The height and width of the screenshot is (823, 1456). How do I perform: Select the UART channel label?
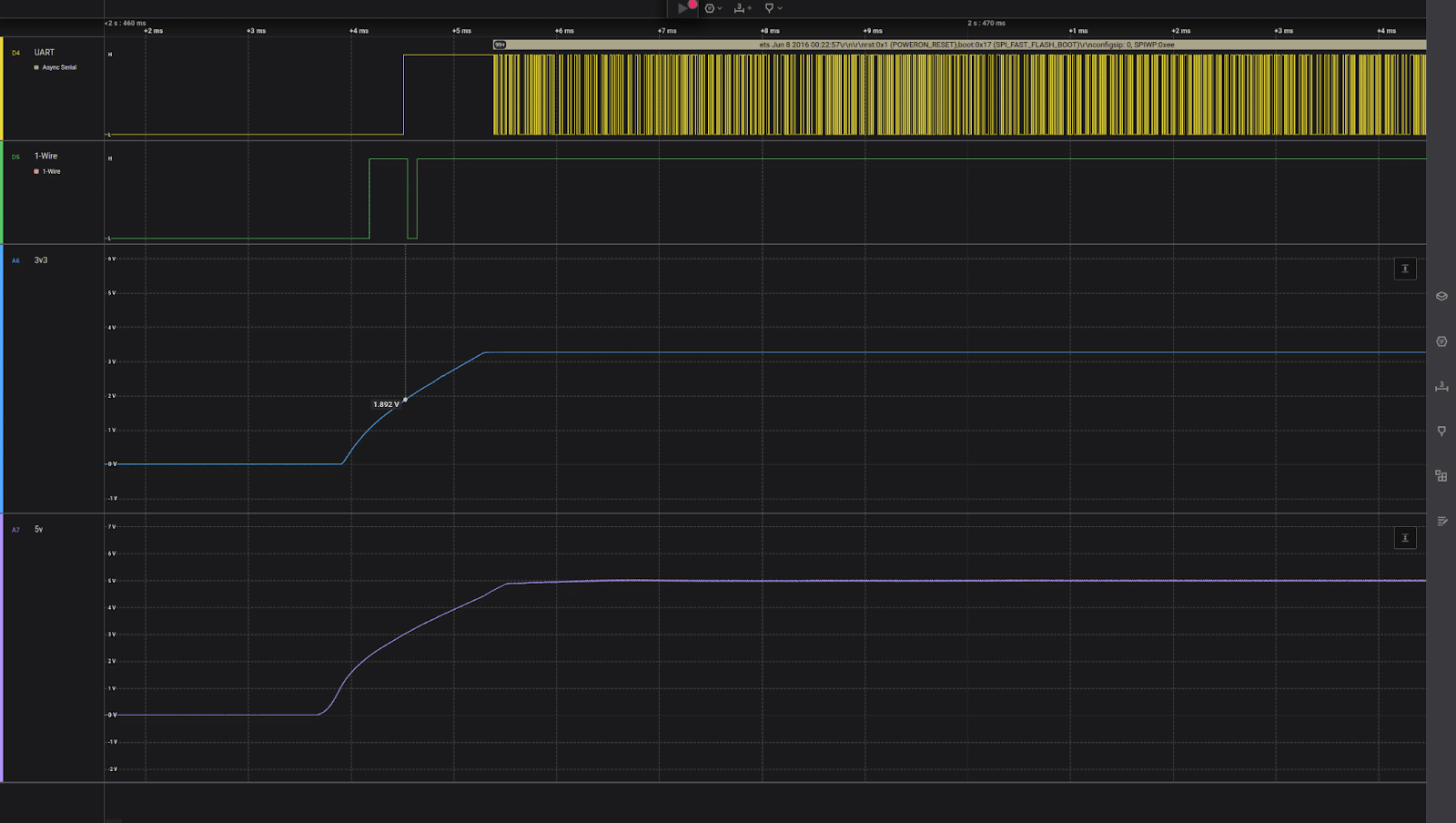[45, 52]
